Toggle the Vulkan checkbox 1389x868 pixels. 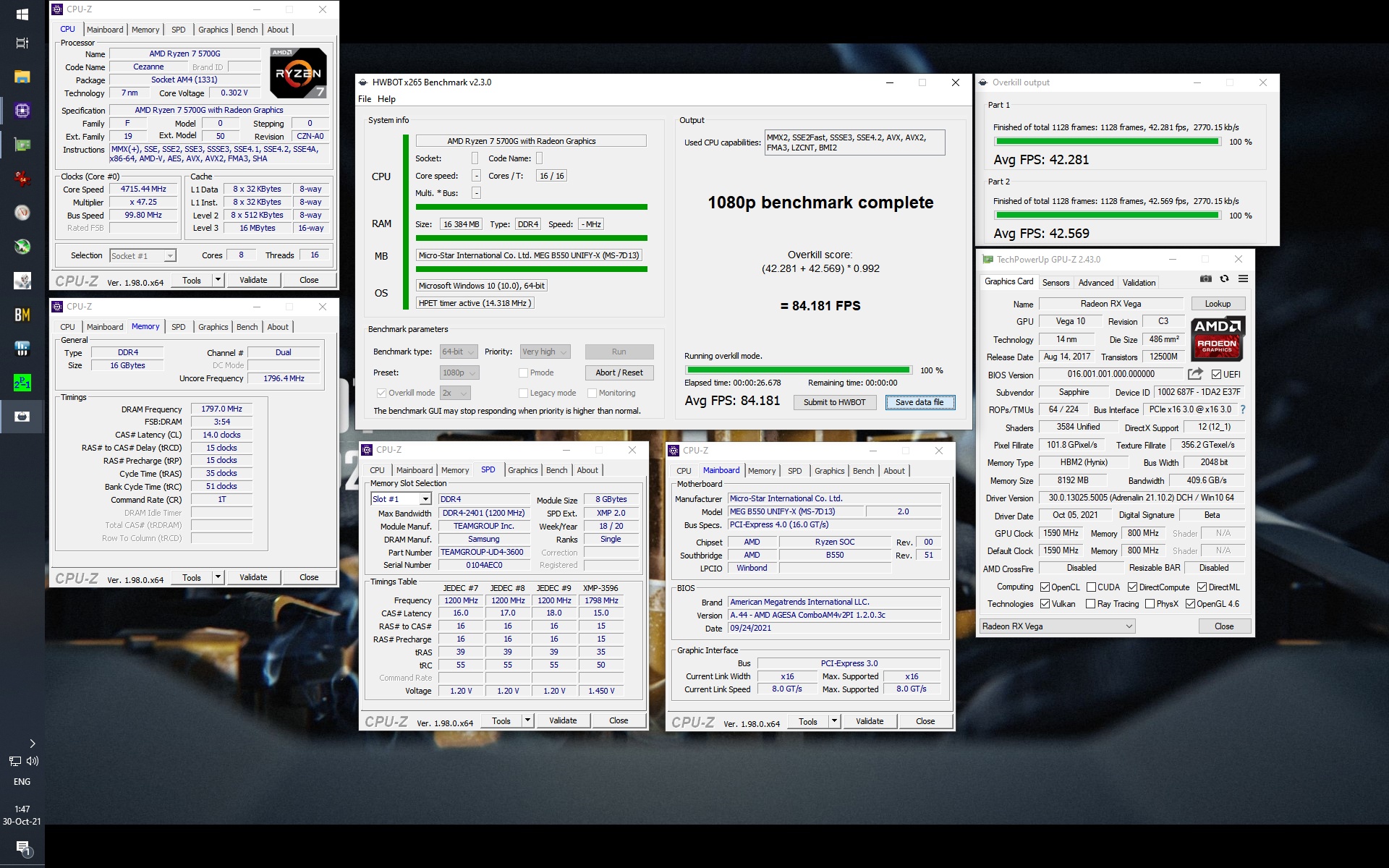1045,604
